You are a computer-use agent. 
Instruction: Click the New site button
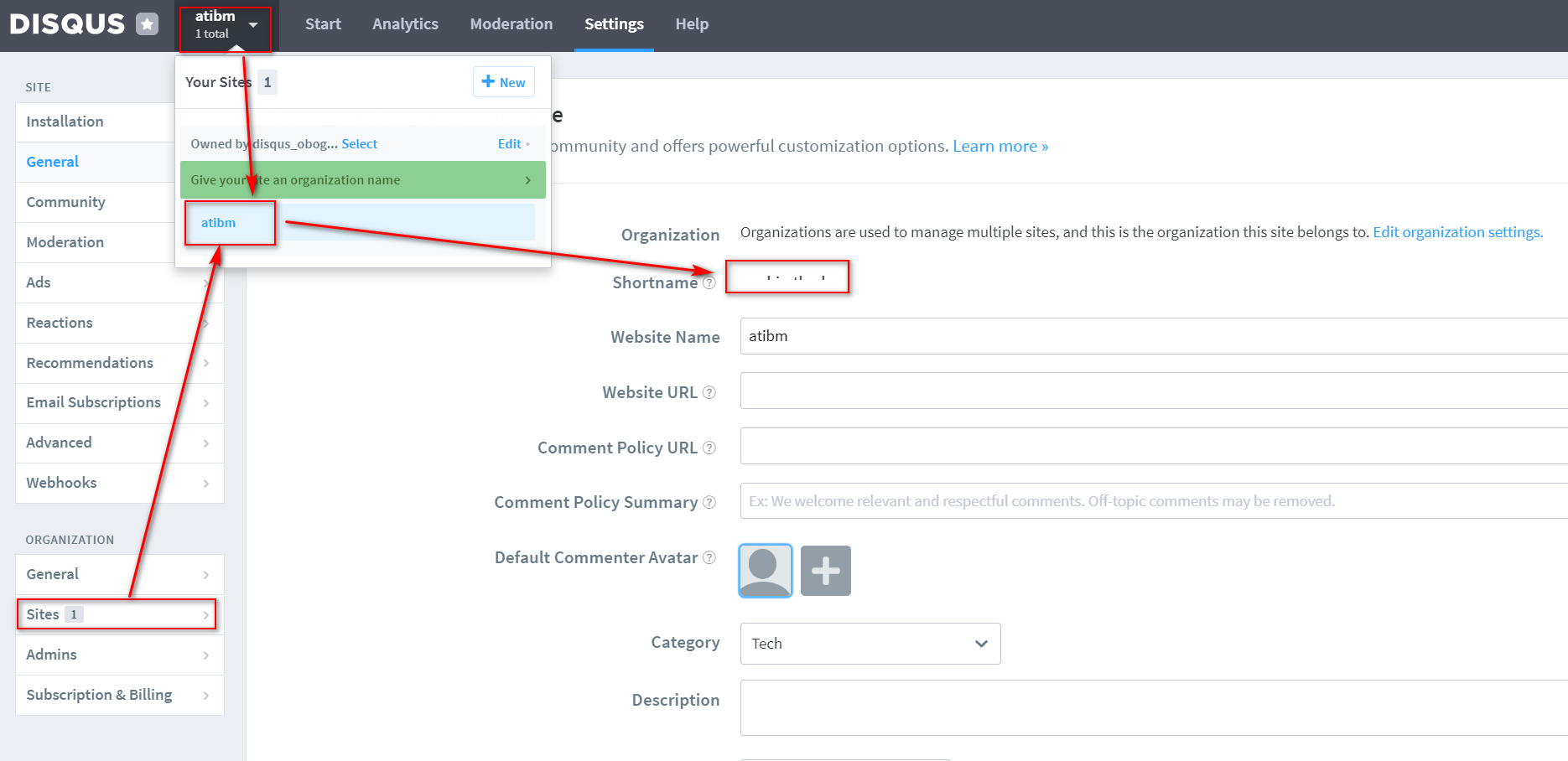click(x=504, y=82)
